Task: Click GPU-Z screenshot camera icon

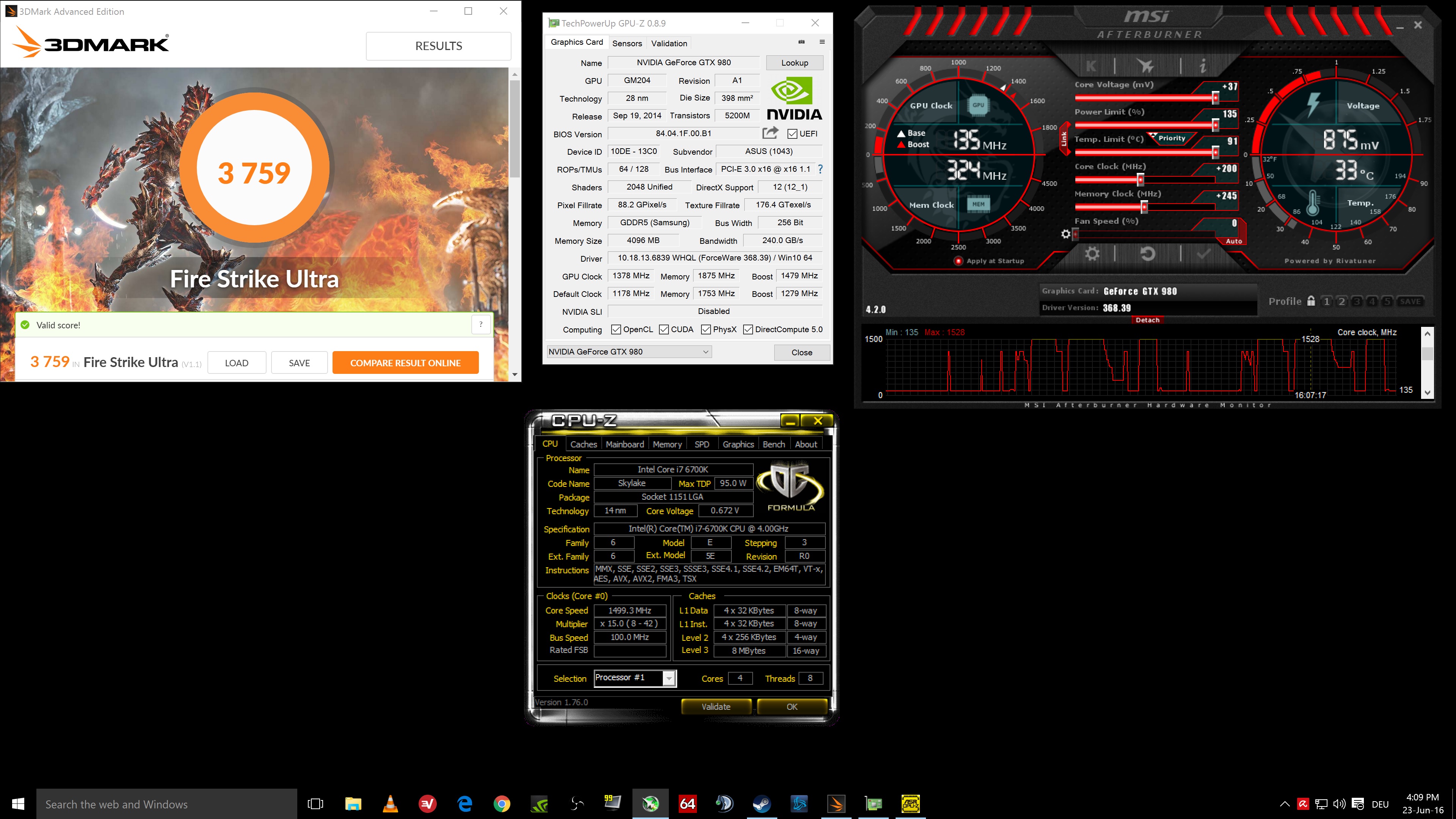Action: click(802, 42)
